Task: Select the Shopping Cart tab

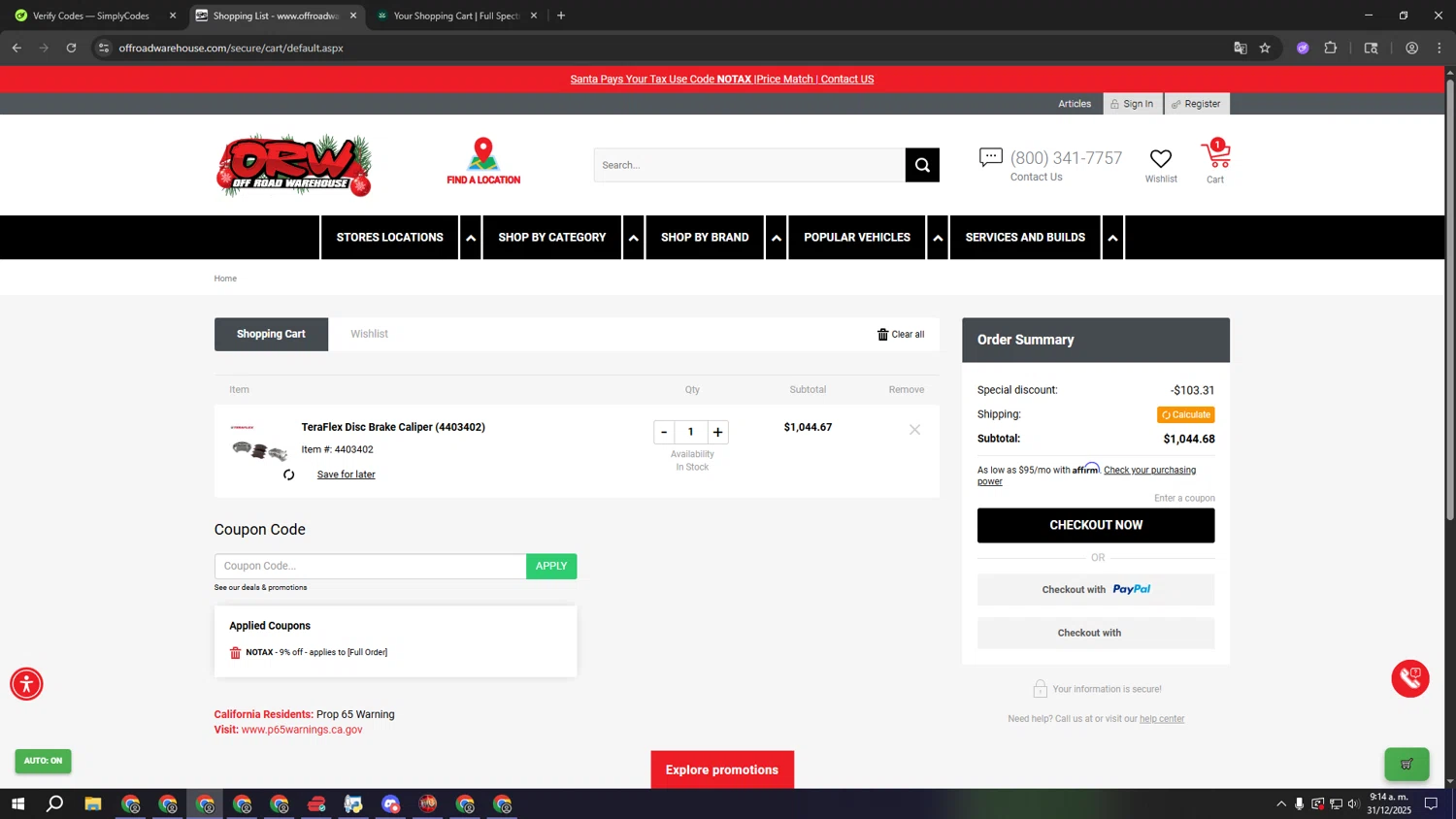Action: 271,334
